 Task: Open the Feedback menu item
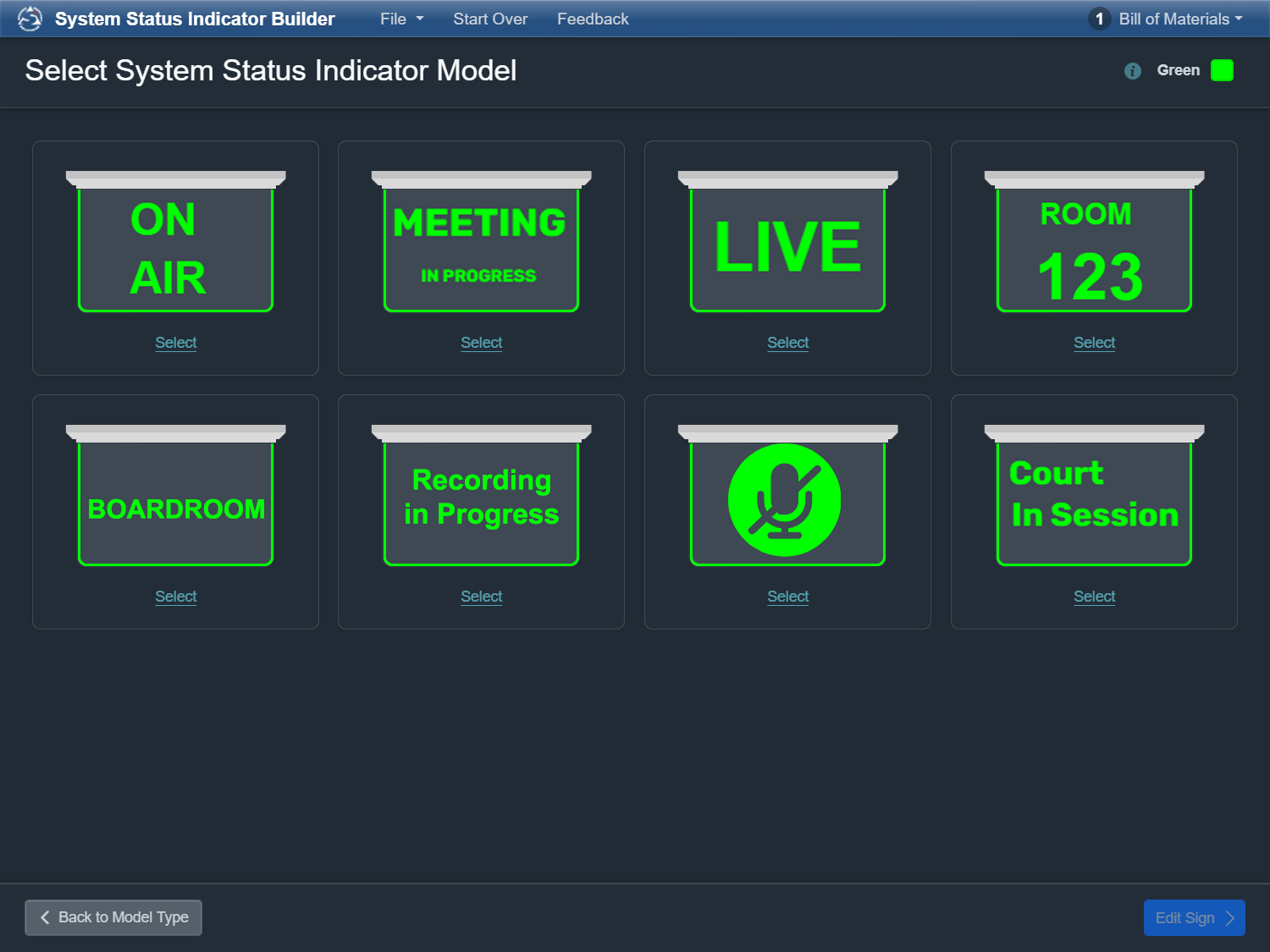593,19
